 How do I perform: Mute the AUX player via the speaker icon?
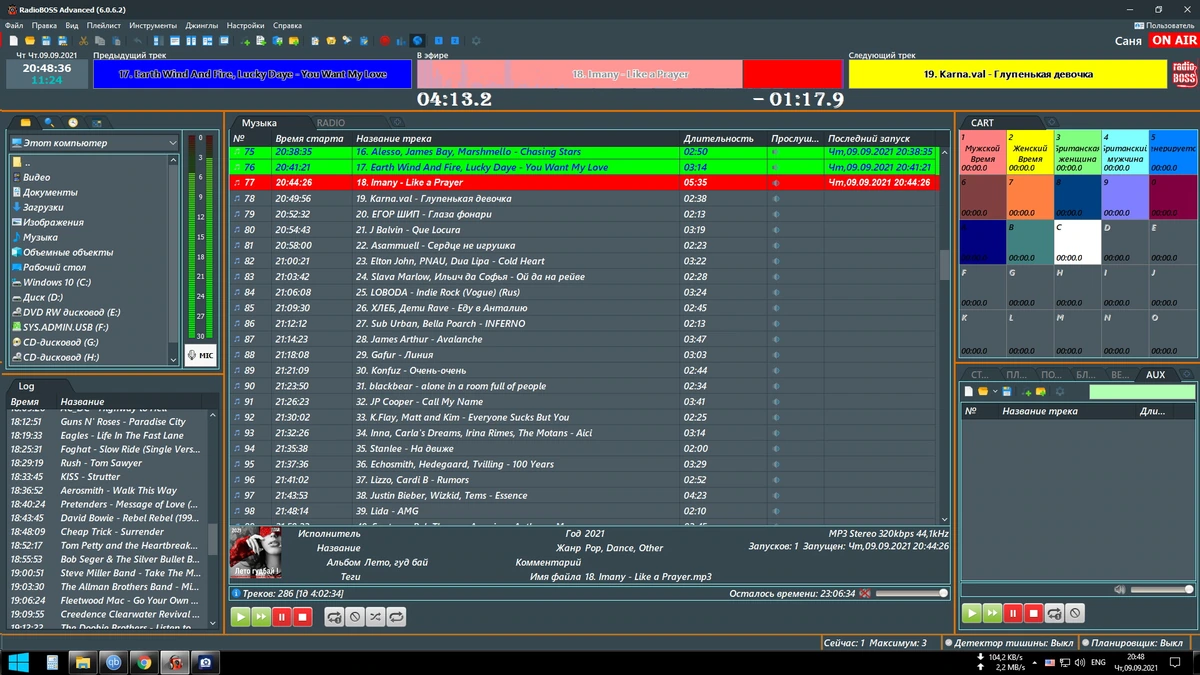1120,590
